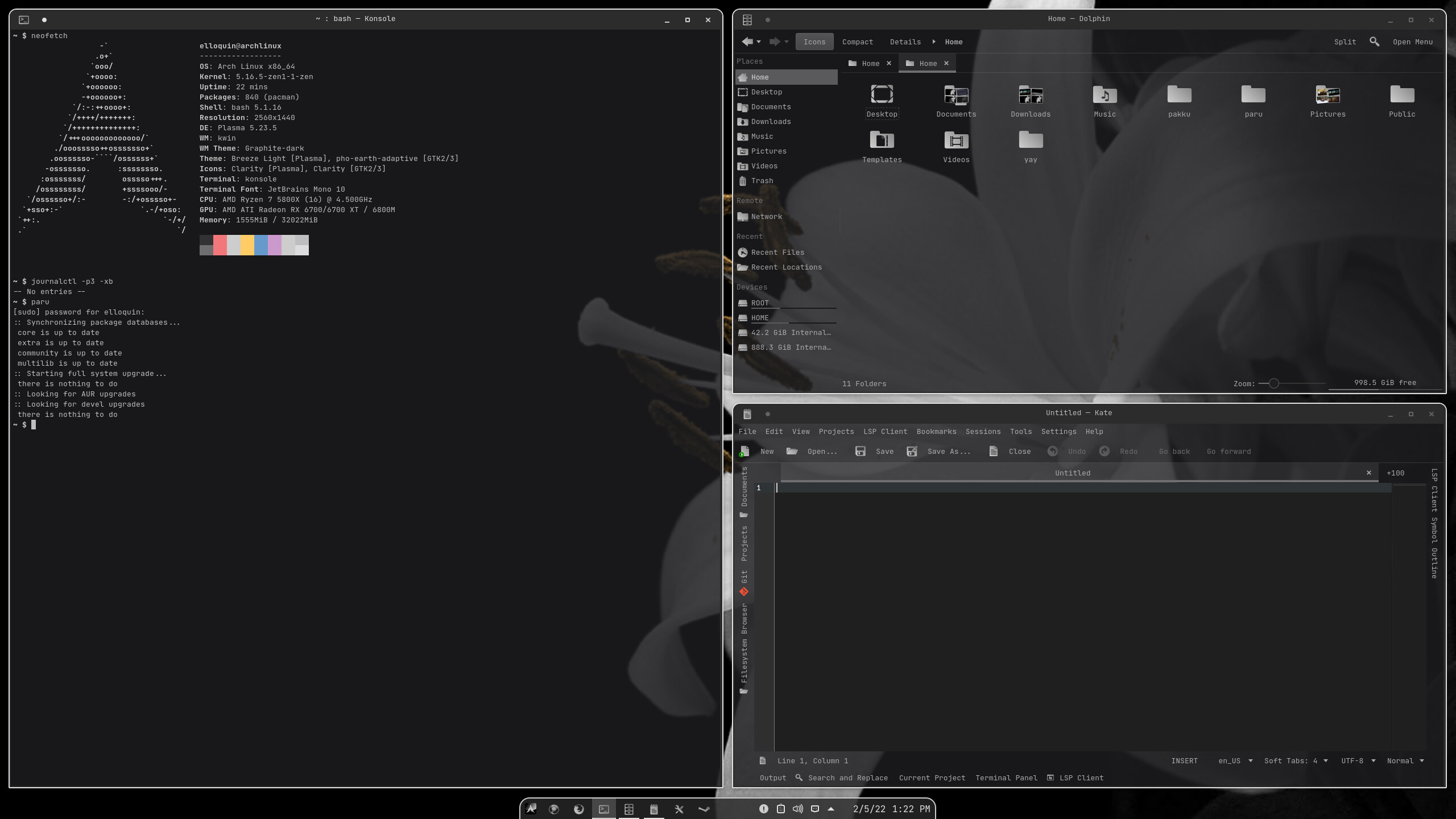
Task: Toggle INSERT mode in Kate's status bar
Action: pyautogui.click(x=1184, y=761)
